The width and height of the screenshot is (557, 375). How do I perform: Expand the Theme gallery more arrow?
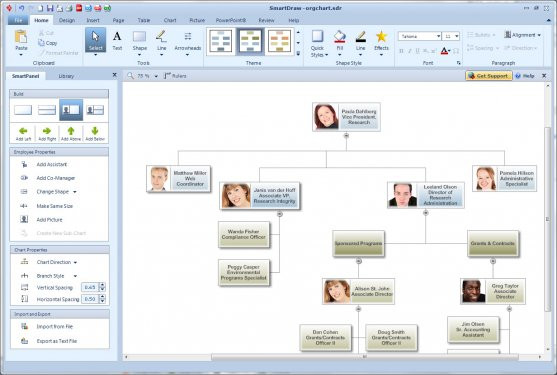298,53
